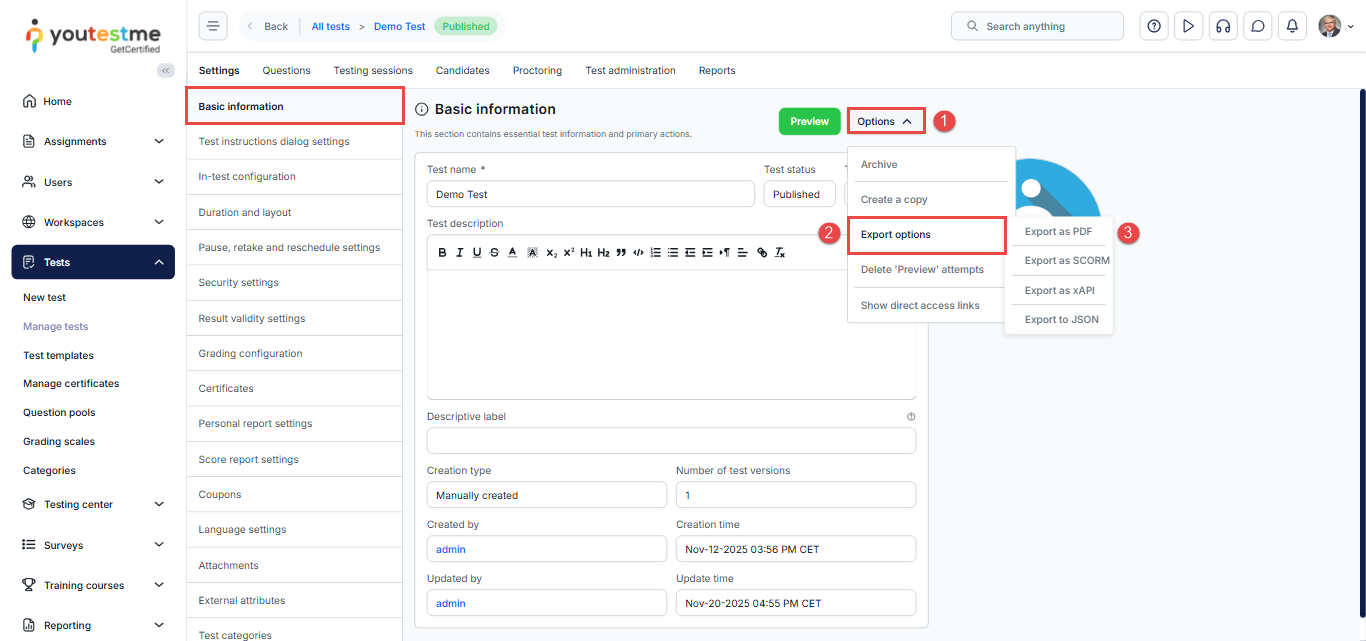This screenshot has width=1366, height=641.
Task: Click the help question mark icon
Action: coord(1154,26)
